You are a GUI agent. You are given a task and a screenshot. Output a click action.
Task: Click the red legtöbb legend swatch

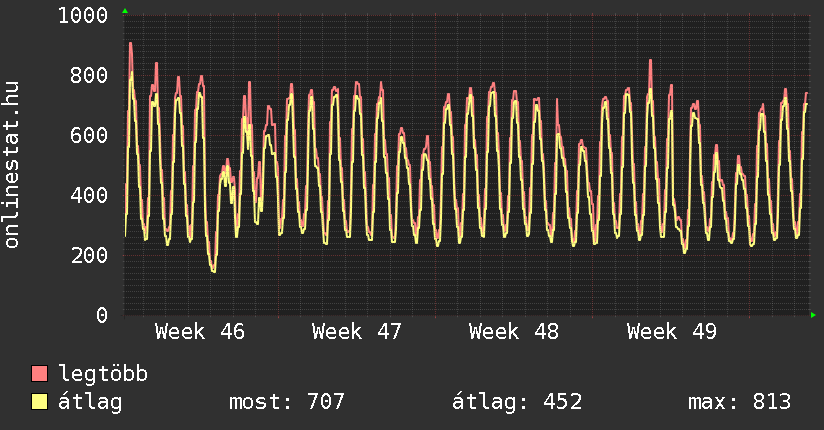pyautogui.click(x=40, y=374)
